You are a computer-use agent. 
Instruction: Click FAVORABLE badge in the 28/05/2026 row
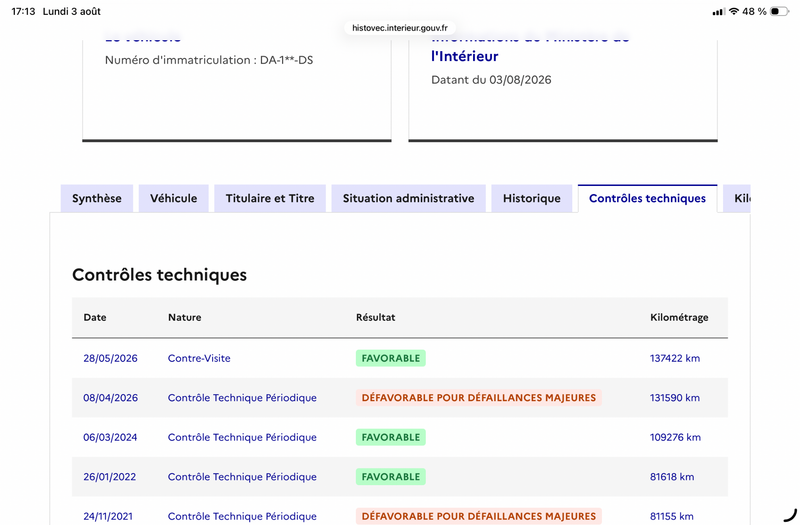tap(391, 358)
